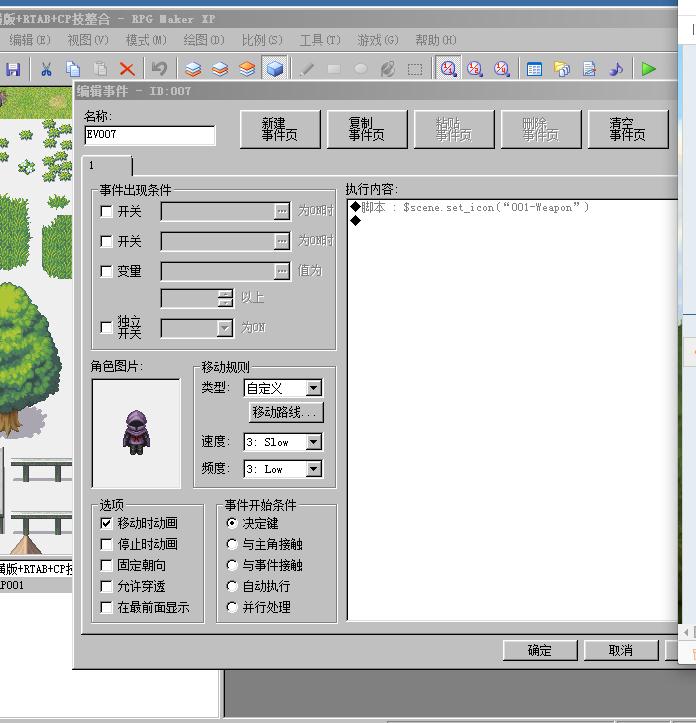Open the 视图(V) menu

(x=88, y=40)
